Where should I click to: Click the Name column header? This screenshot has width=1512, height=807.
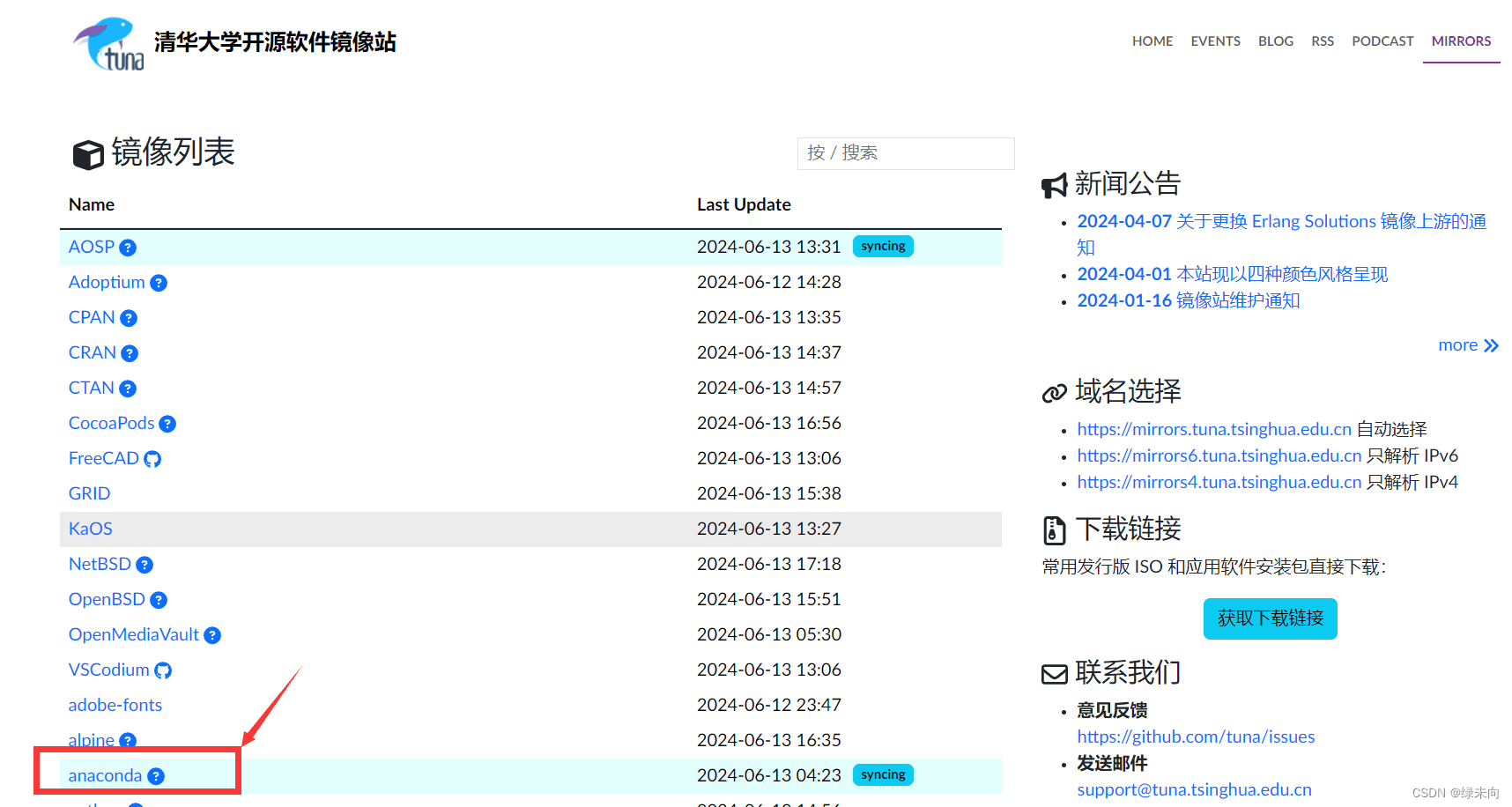point(92,204)
